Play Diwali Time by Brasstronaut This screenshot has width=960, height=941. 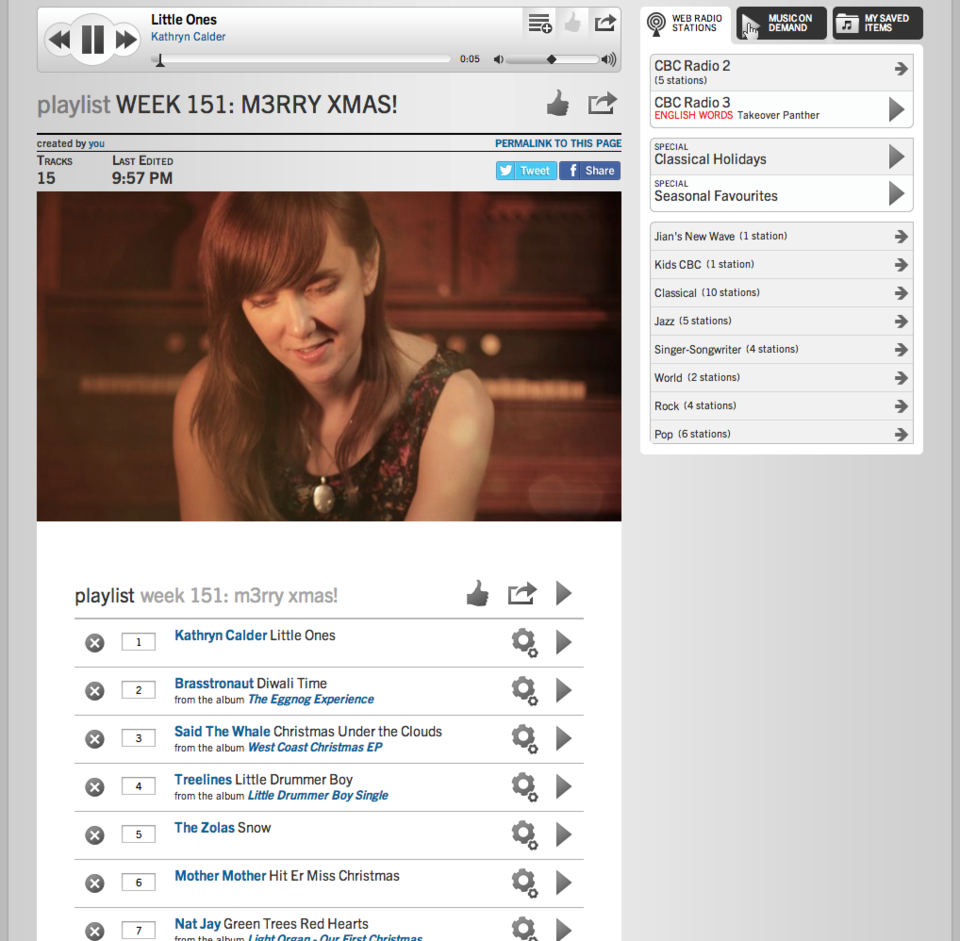point(563,691)
